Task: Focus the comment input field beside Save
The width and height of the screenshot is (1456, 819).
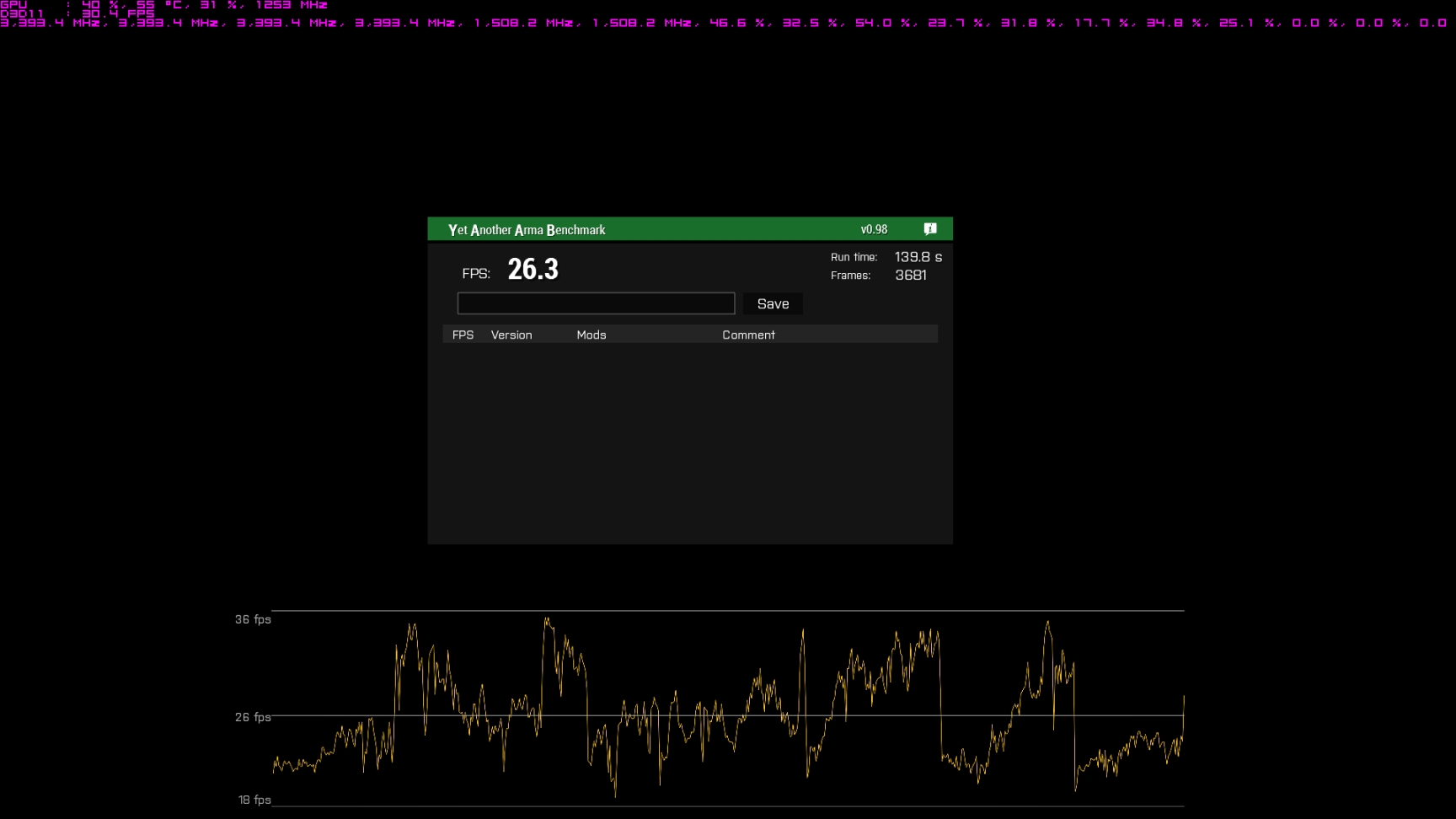Action: click(x=596, y=303)
